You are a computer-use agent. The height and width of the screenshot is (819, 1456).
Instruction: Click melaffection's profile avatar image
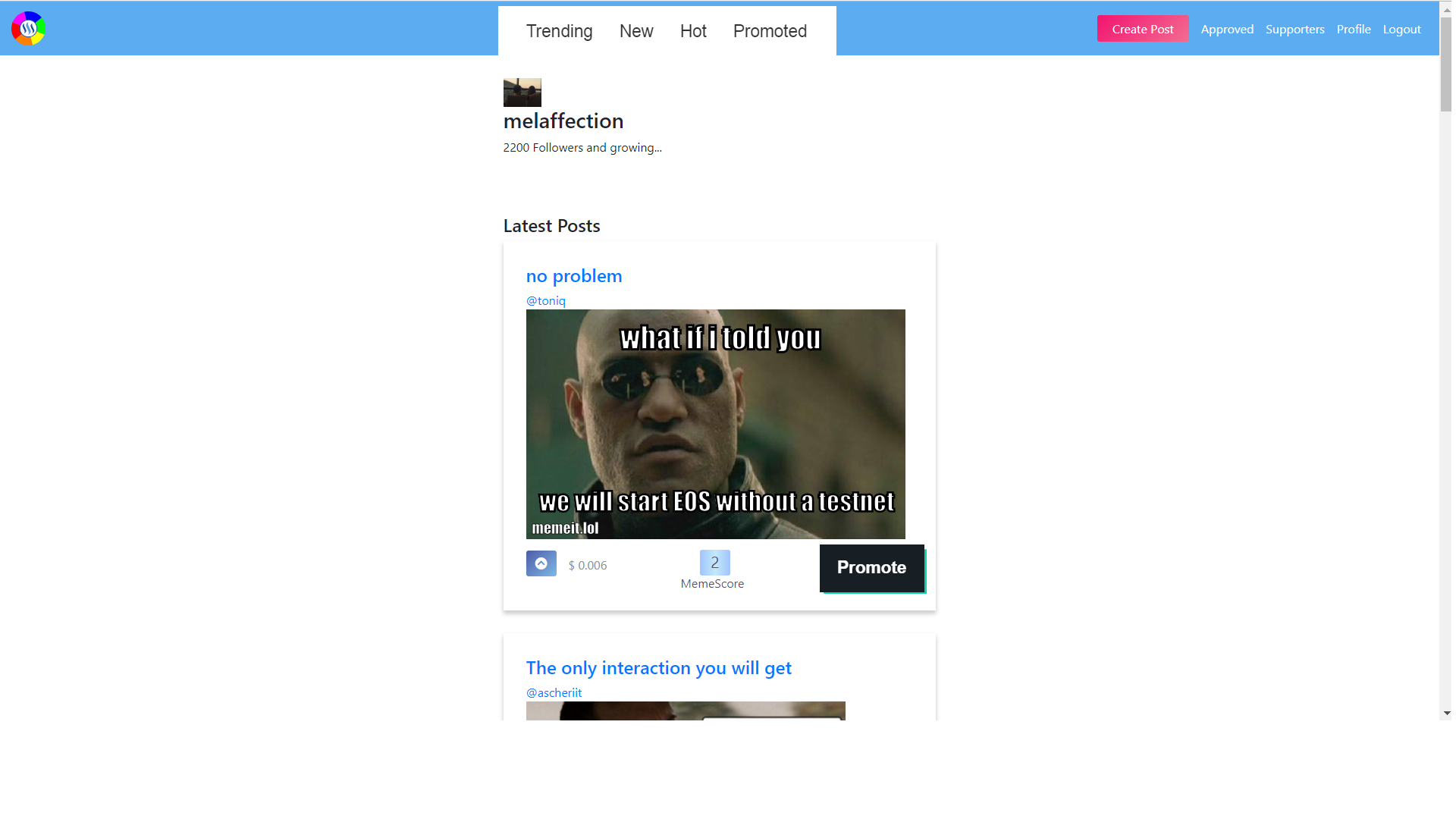point(522,93)
